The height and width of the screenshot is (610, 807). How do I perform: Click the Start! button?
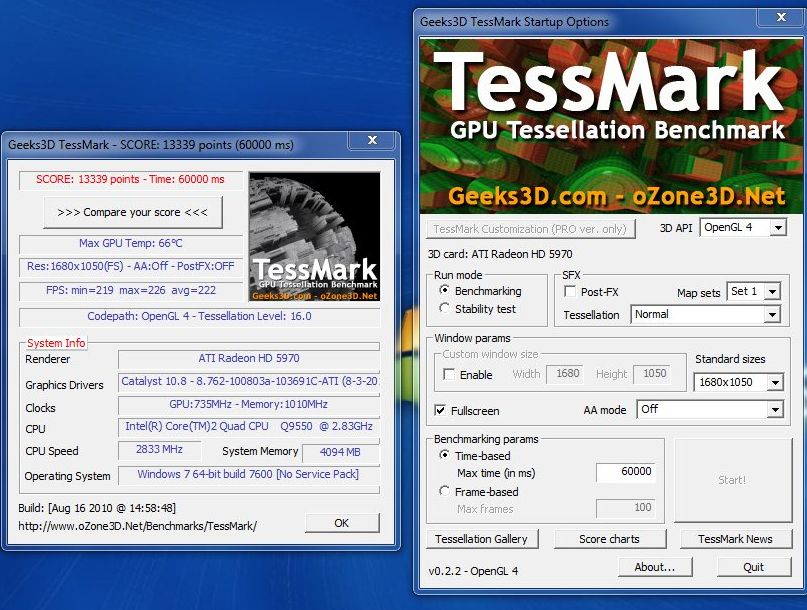[x=733, y=480]
